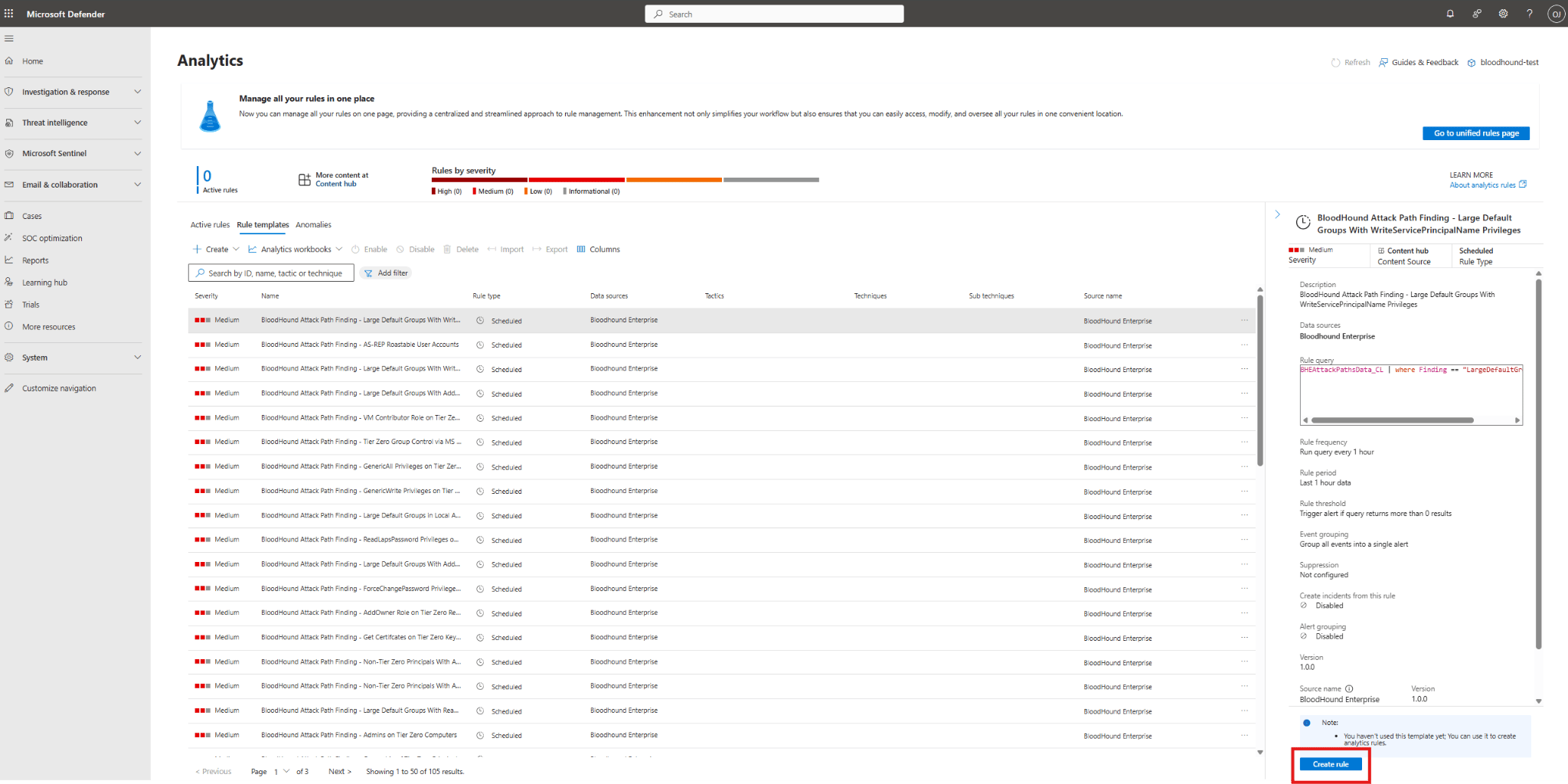Open the notifications bell icon
Image resolution: width=1568 pixels, height=784 pixels.
pyautogui.click(x=1450, y=14)
